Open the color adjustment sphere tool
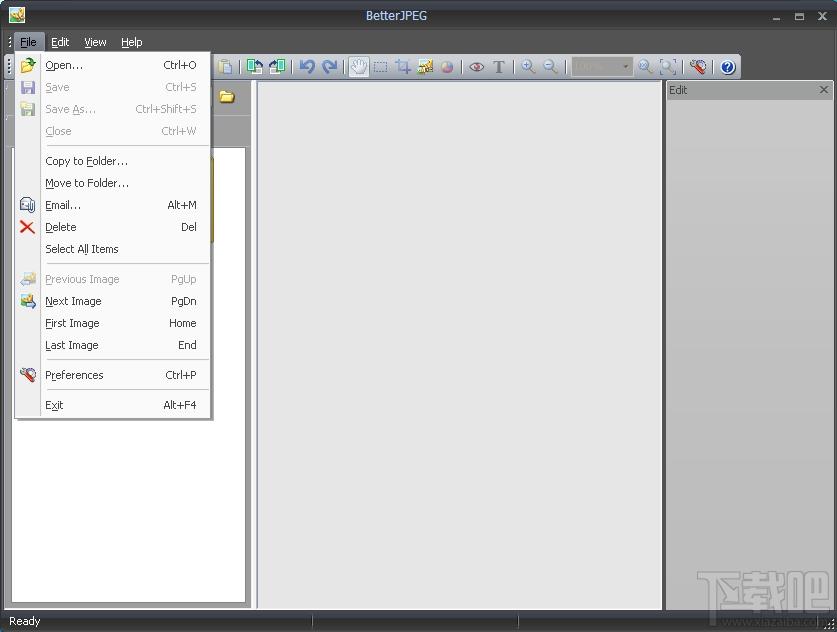Screen dimensions: 837x632 tap(447, 67)
